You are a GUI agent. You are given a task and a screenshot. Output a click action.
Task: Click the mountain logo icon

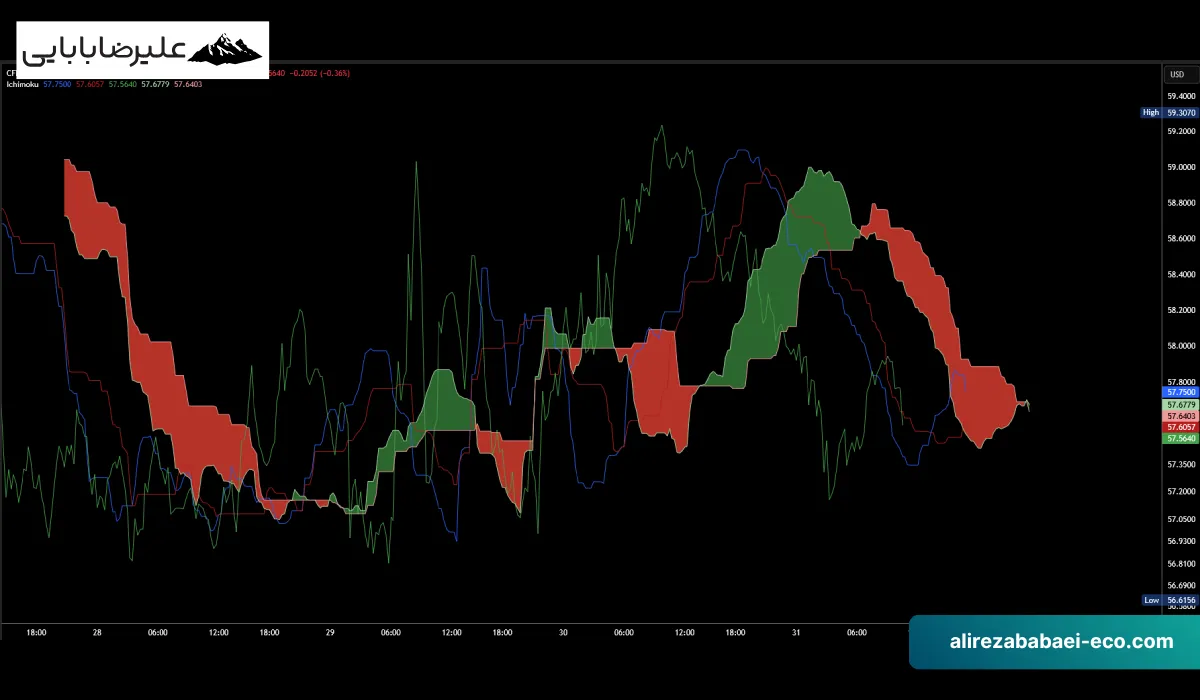tap(226, 49)
